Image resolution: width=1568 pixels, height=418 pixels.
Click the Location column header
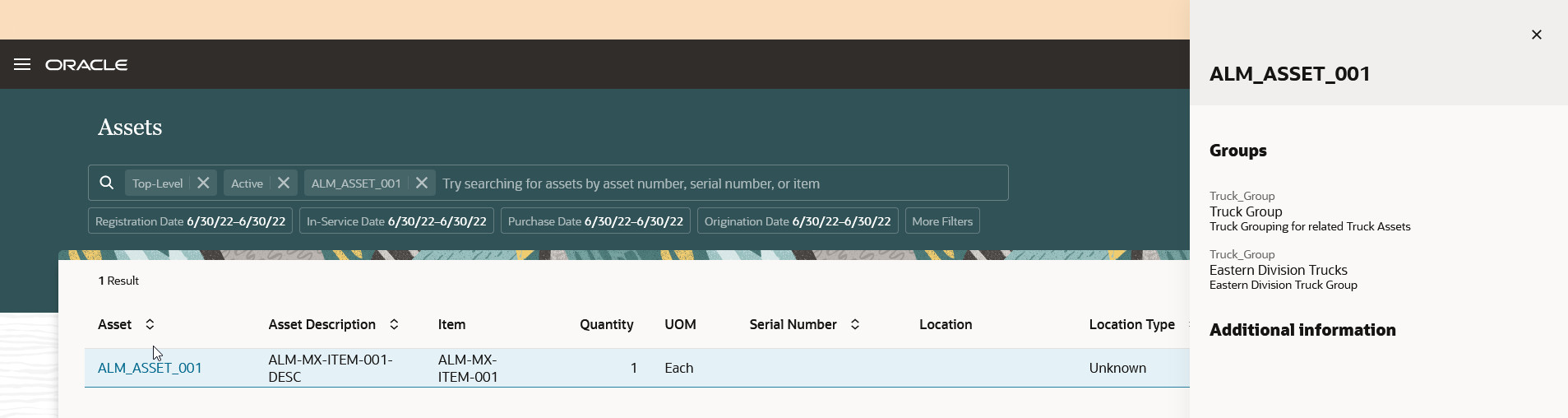pyautogui.click(x=946, y=324)
